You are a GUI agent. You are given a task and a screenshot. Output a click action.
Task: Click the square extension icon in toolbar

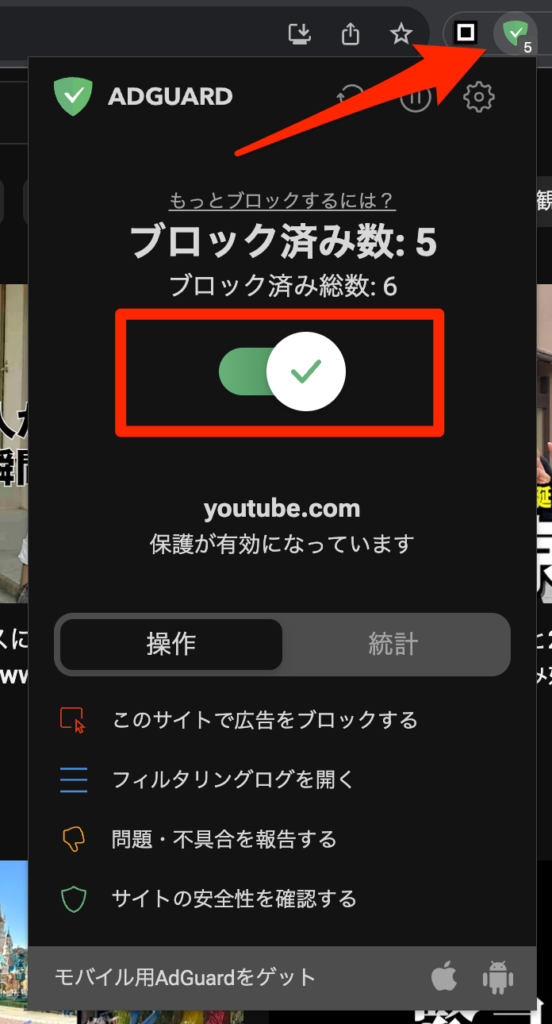(465, 32)
